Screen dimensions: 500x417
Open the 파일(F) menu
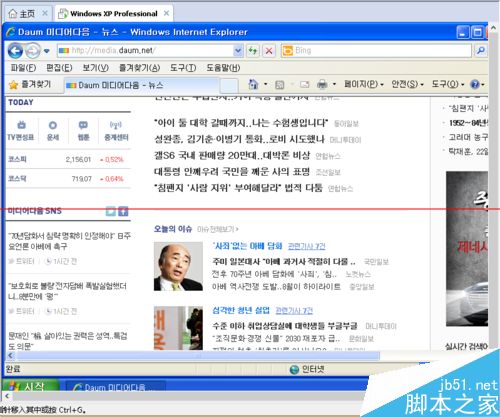click(x=23, y=68)
